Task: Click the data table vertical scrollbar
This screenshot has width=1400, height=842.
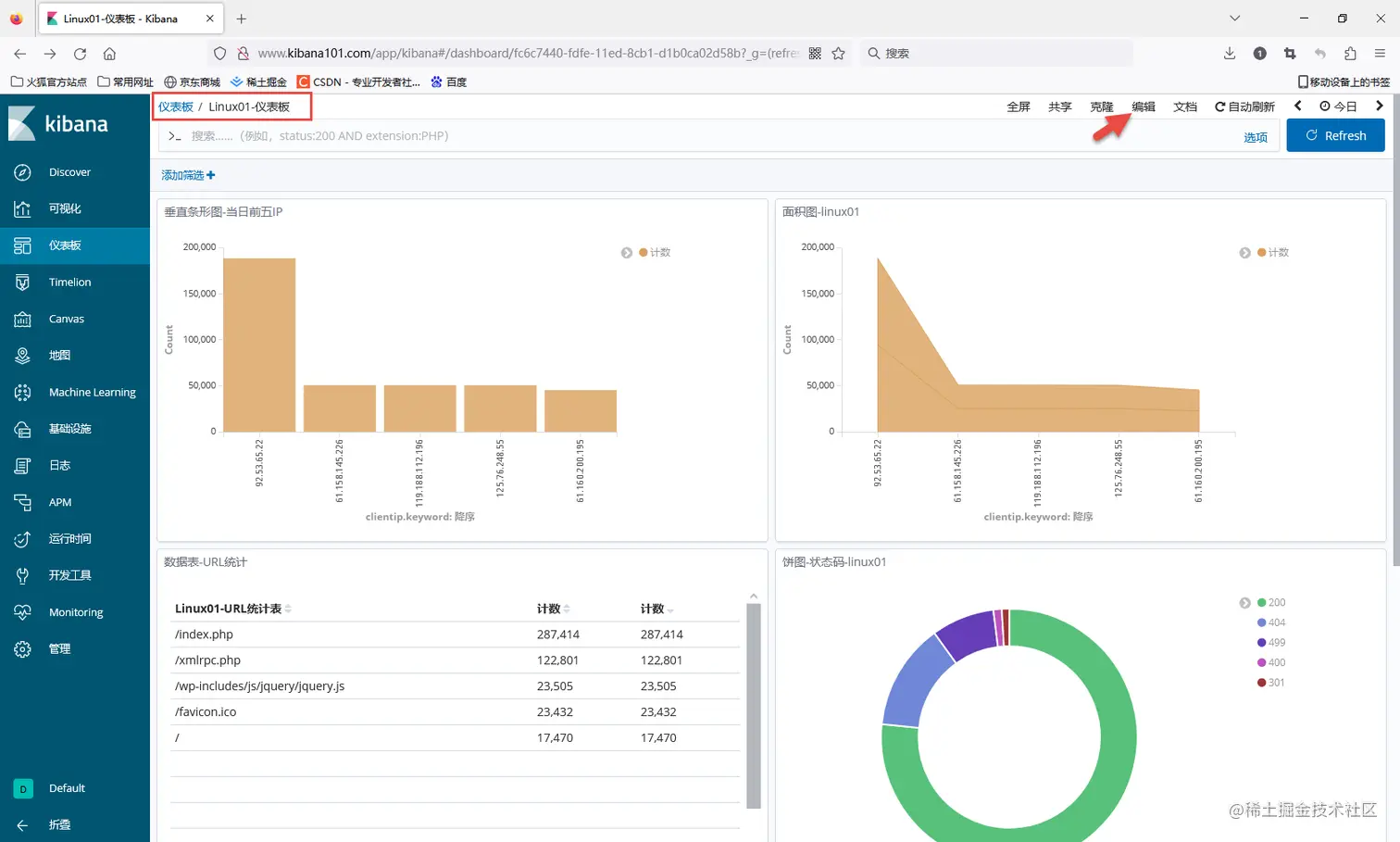Action: pyautogui.click(x=754, y=706)
